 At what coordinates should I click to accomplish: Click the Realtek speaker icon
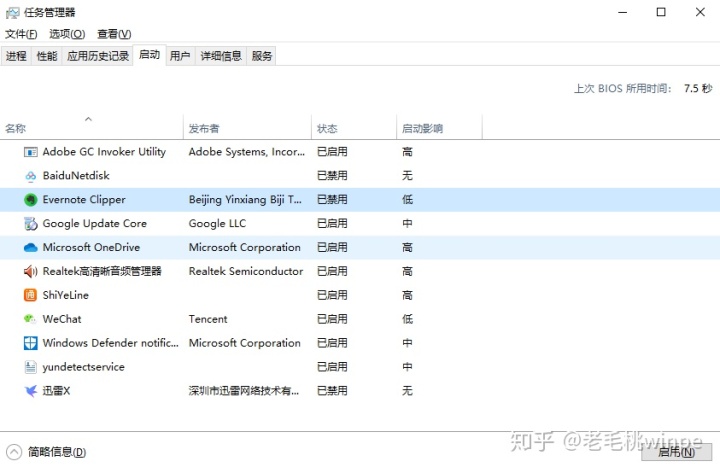[x=31, y=271]
